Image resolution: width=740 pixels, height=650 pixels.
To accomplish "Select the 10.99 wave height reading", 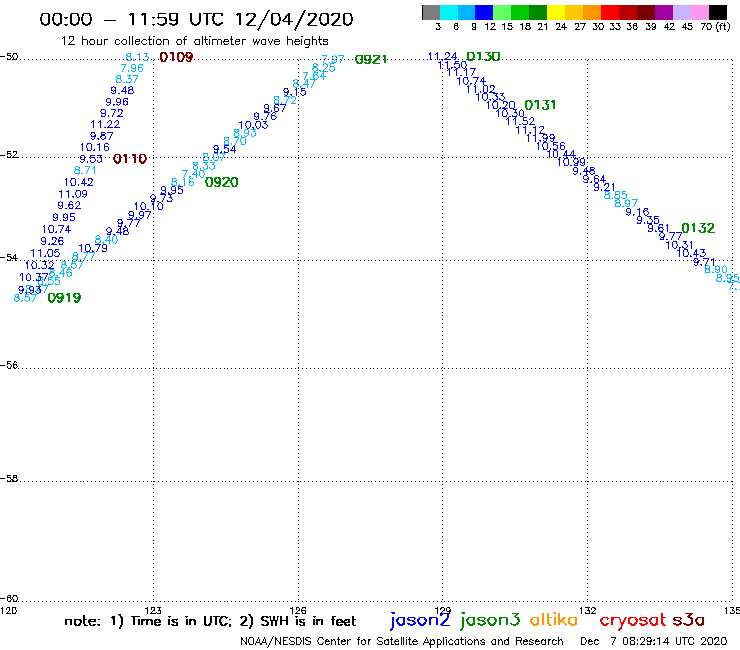I will [571, 162].
